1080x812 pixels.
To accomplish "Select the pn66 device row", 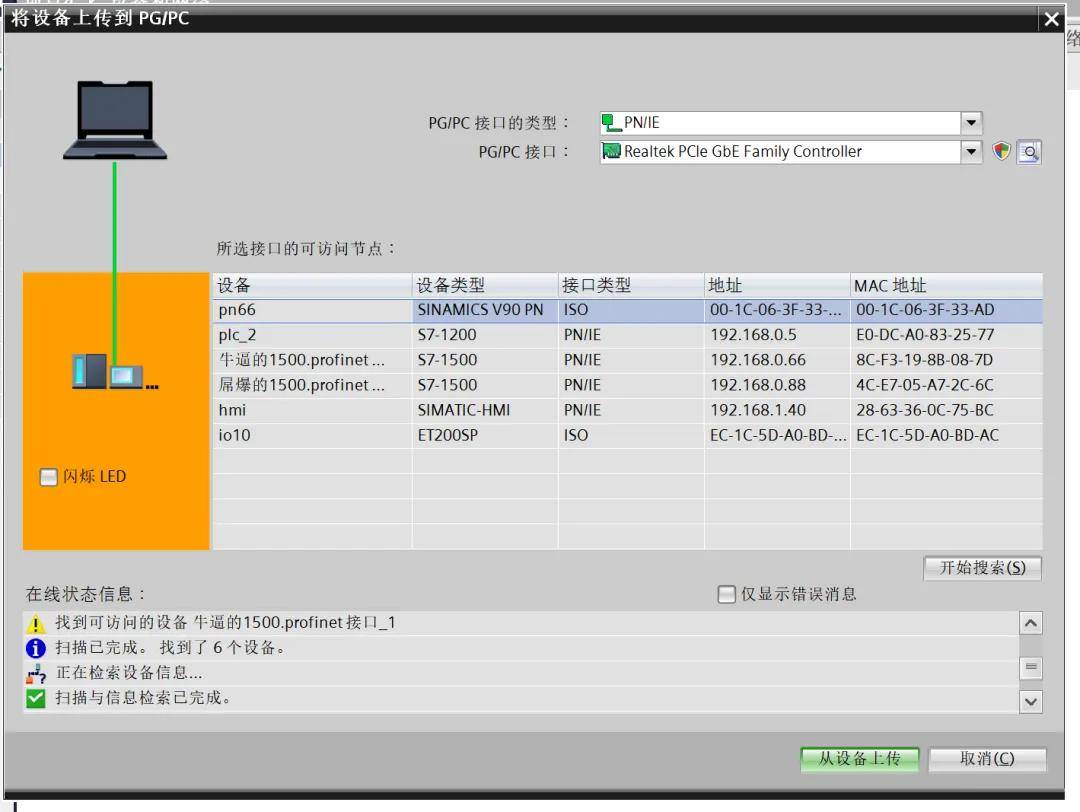I will [x=627, y=311].
